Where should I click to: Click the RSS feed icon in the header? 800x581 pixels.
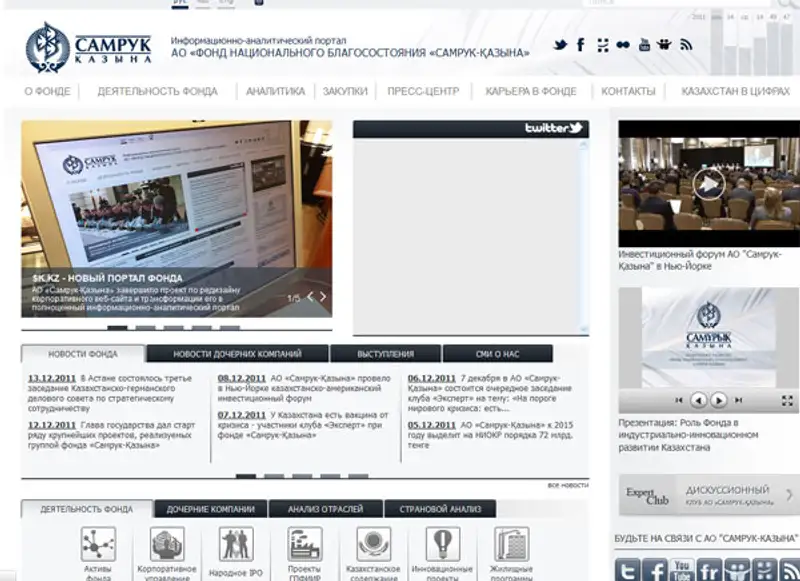coord(686,45)
